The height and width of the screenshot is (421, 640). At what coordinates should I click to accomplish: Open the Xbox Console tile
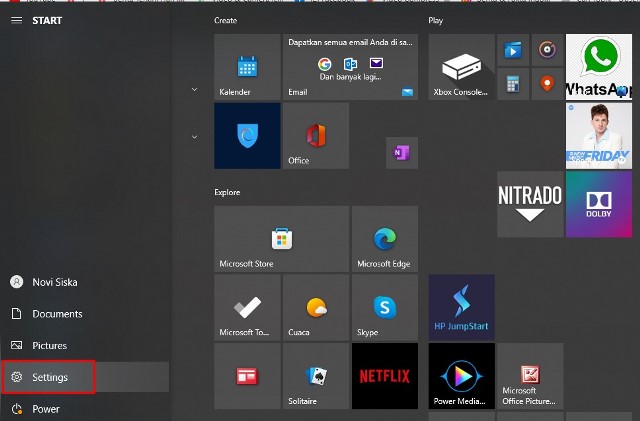click(462, 67)
